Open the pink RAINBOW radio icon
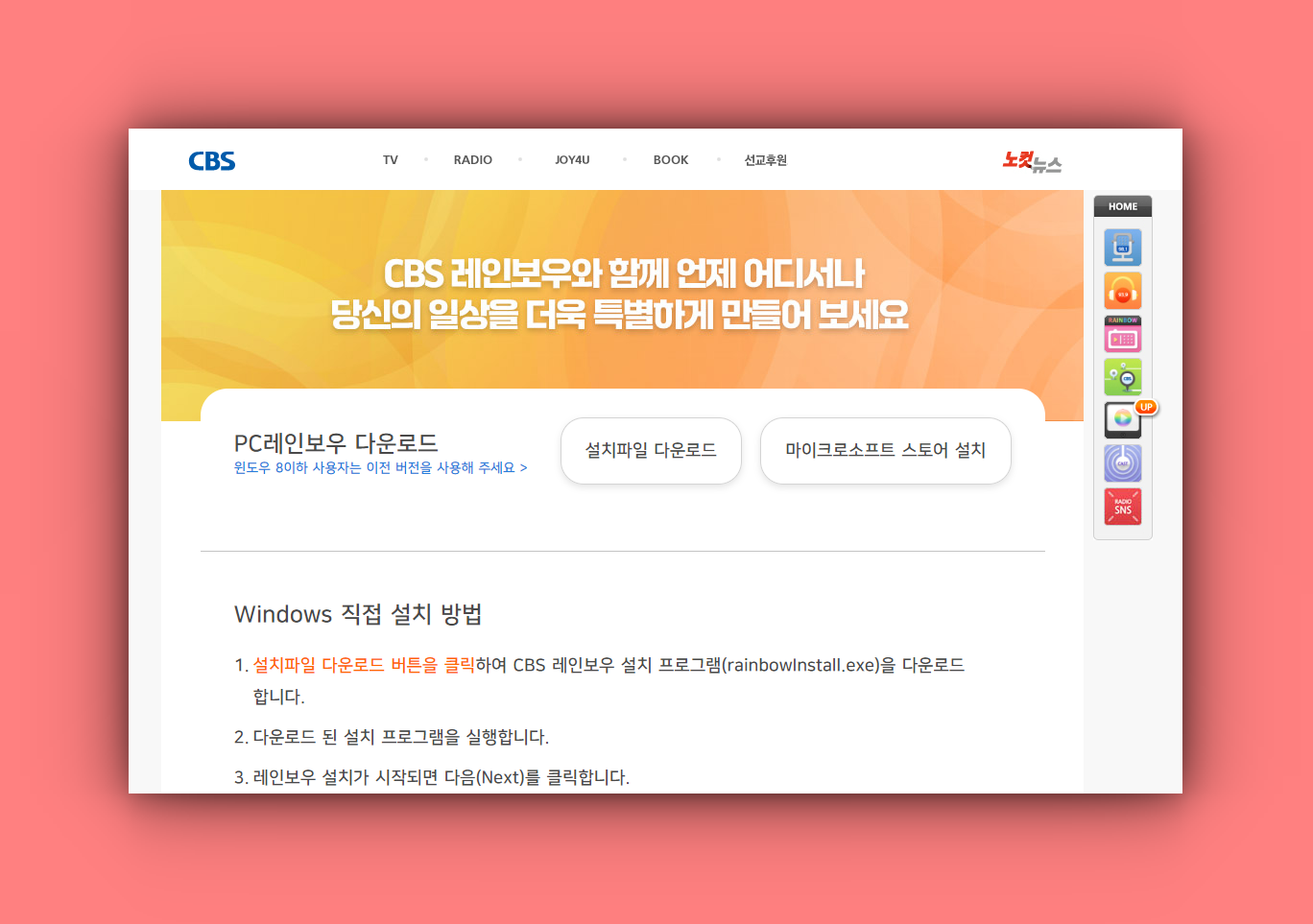Image resolution: width=1313 pixels, height=924 pixels. pos(1123,334)
